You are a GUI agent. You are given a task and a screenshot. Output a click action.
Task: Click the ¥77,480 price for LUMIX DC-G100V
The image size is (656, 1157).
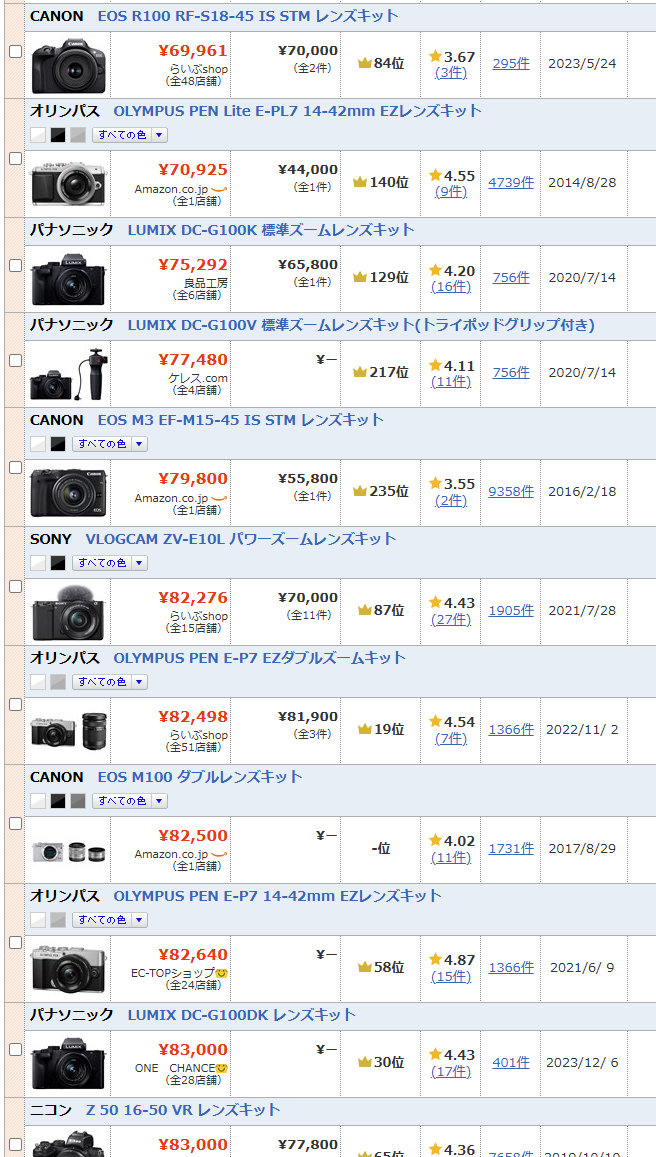[x=193, y=360]
